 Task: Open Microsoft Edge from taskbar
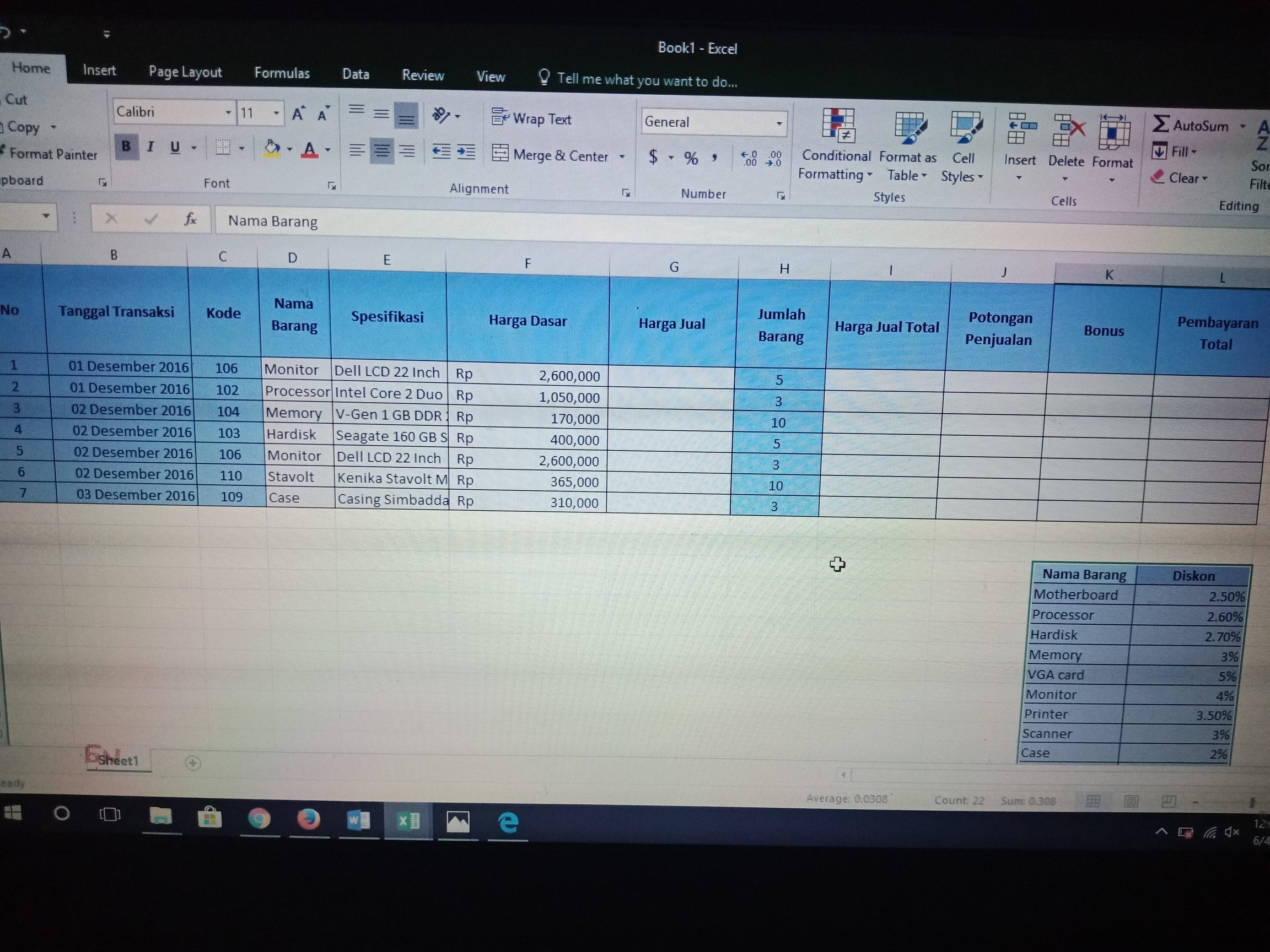pyautogui.click(x=508, y=823)
